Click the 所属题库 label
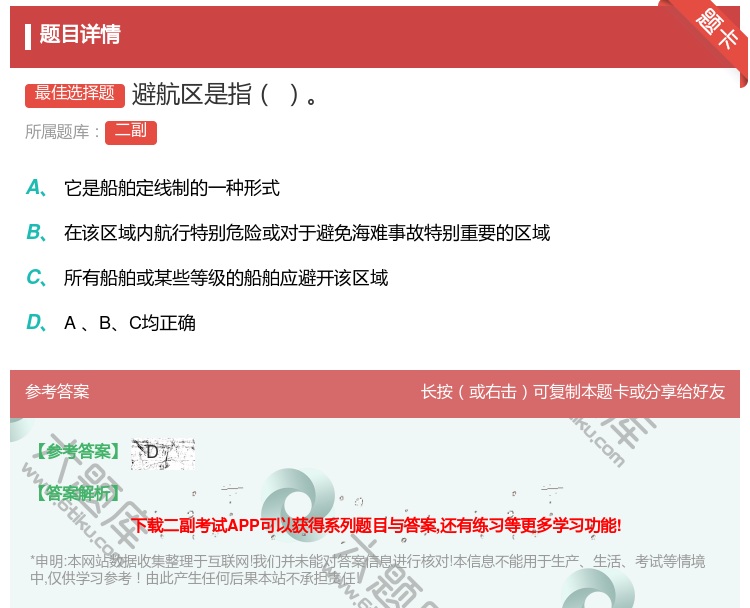The image size is (750, 608). point(62,132)
